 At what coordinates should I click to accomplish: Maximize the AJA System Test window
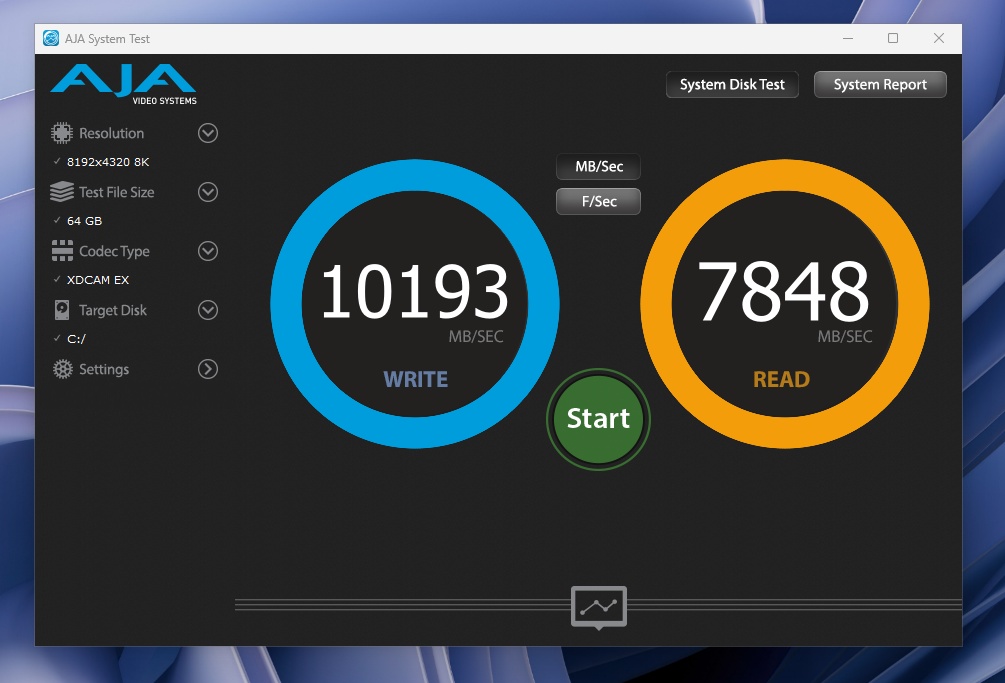(893, 38)
